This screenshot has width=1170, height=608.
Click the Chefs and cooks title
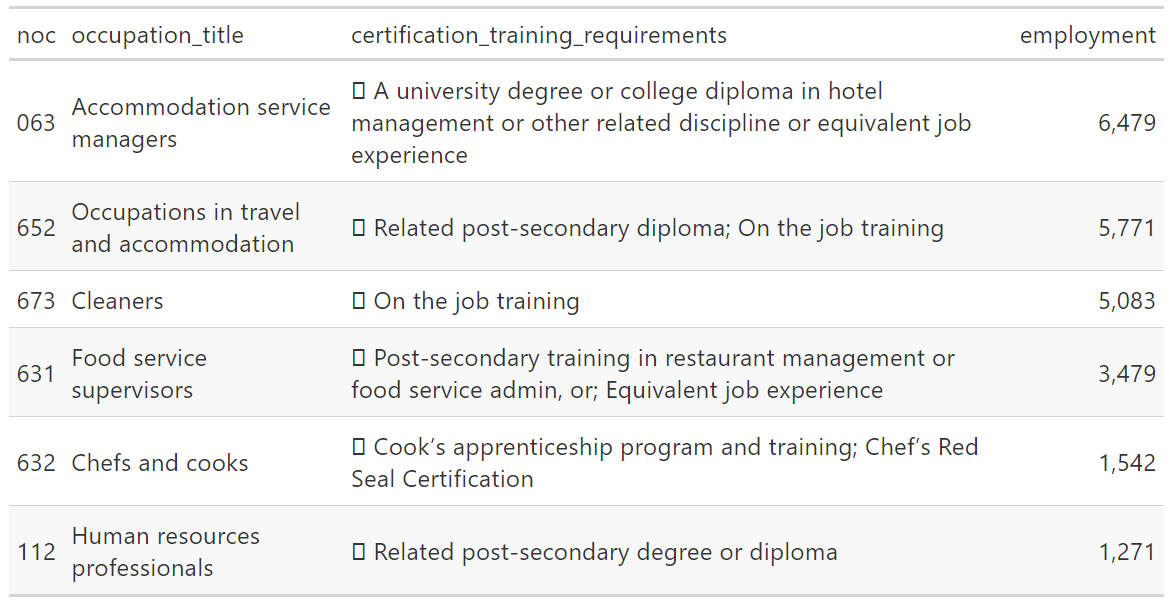[x=160, y=464]
